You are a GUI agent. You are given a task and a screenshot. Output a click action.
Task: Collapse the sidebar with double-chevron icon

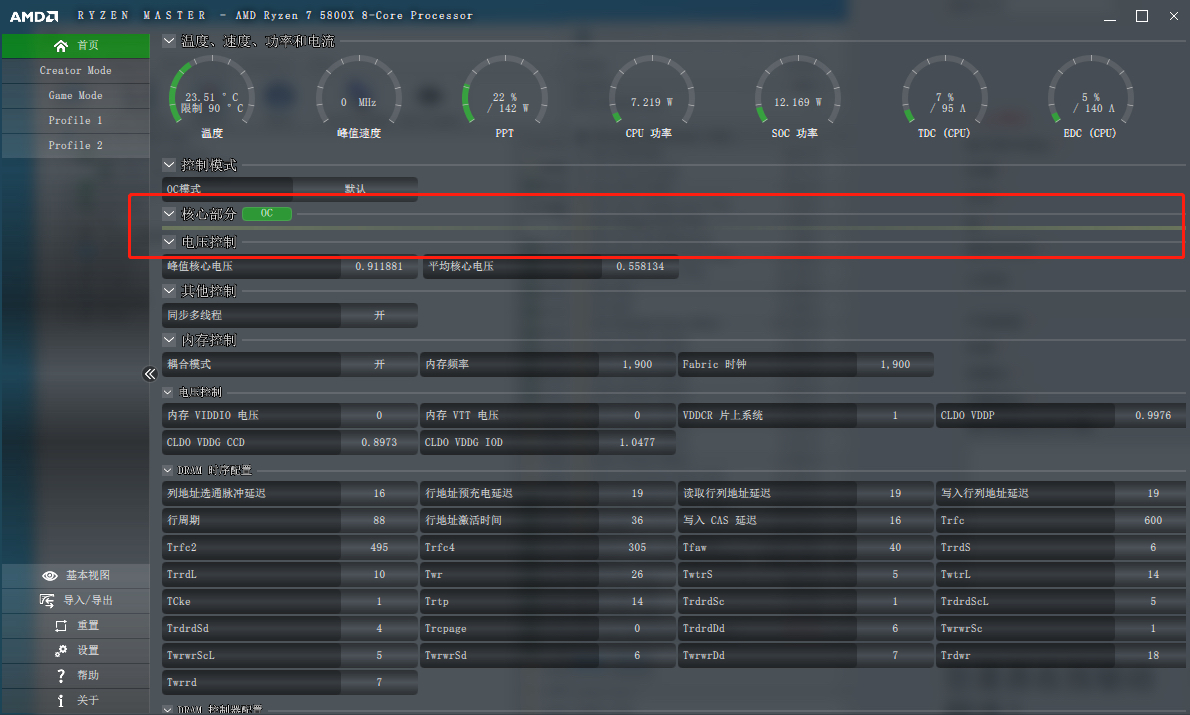point(150,373)
